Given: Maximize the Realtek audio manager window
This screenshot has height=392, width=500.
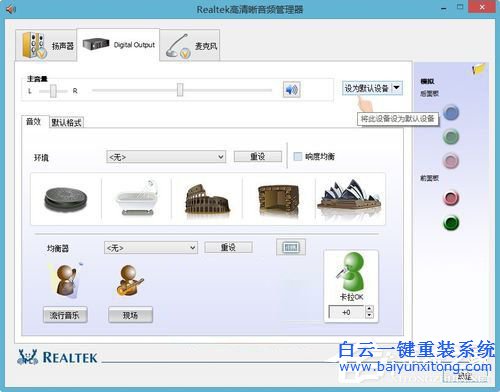Looking at the screenshot, I should coord(460,7).
